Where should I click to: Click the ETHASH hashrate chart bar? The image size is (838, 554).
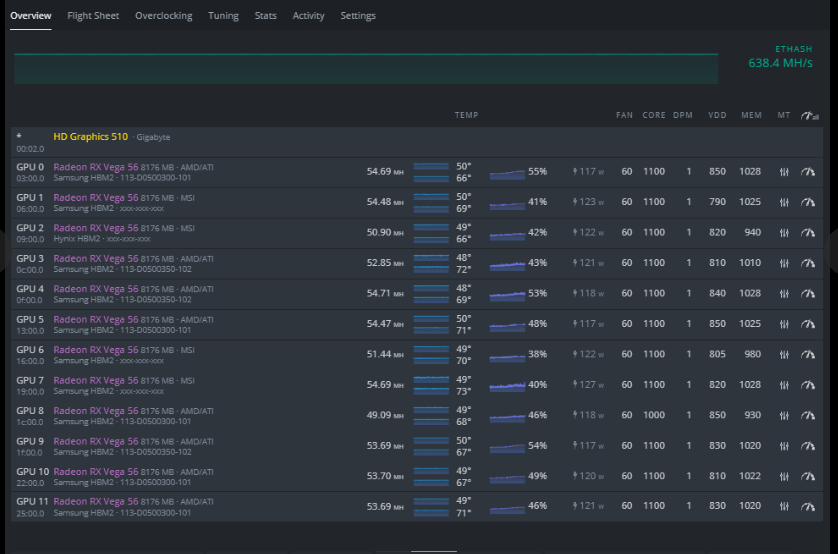pos(366,68)
